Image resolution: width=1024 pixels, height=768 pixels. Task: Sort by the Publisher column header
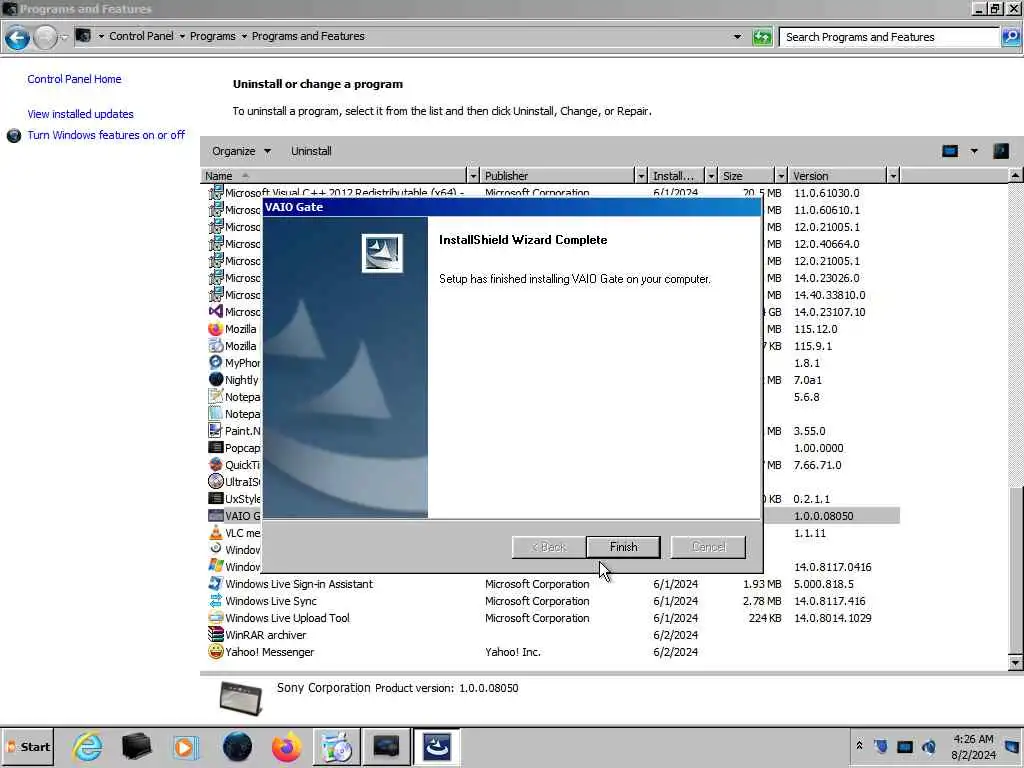click(557, 176)
